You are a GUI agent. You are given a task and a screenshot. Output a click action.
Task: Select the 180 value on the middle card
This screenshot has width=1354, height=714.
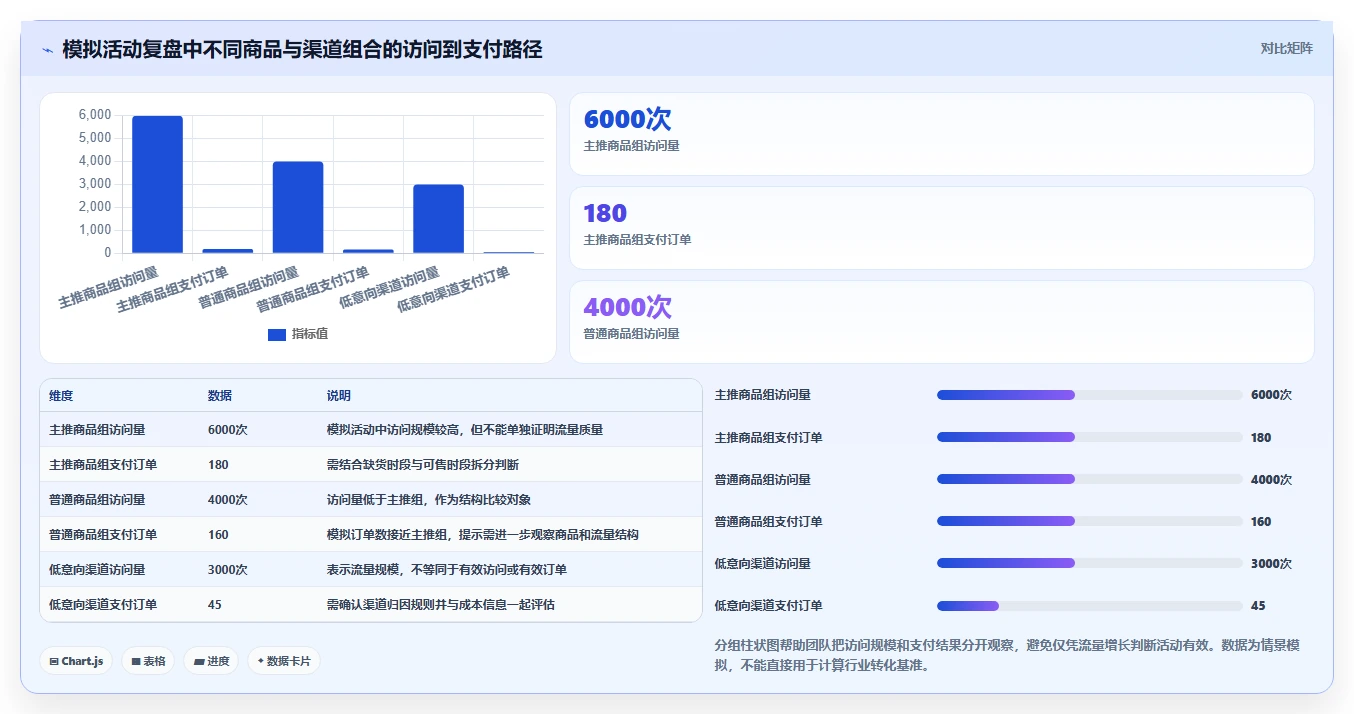click(605, 213)
